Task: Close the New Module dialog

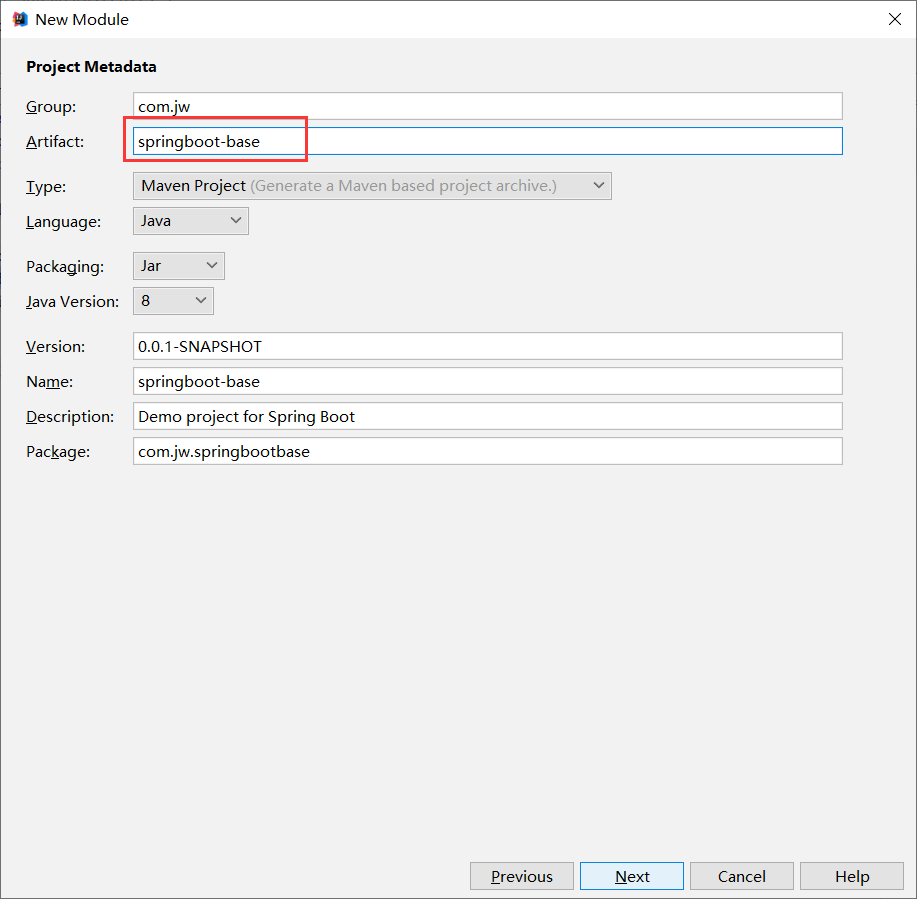Action: point(895,19)
